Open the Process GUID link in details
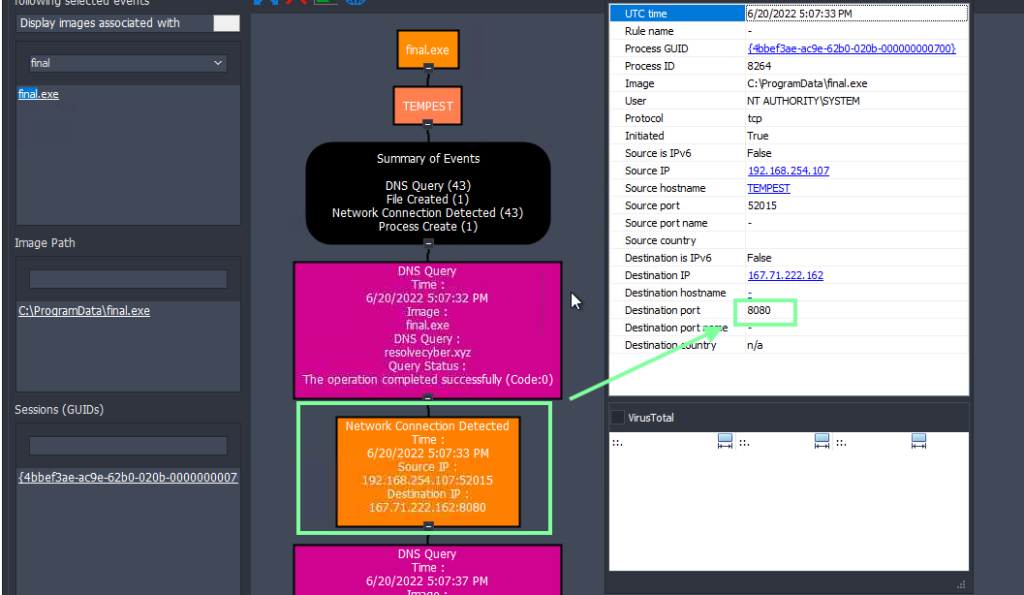Screen dimensions: 1024x595 [851, 48]
